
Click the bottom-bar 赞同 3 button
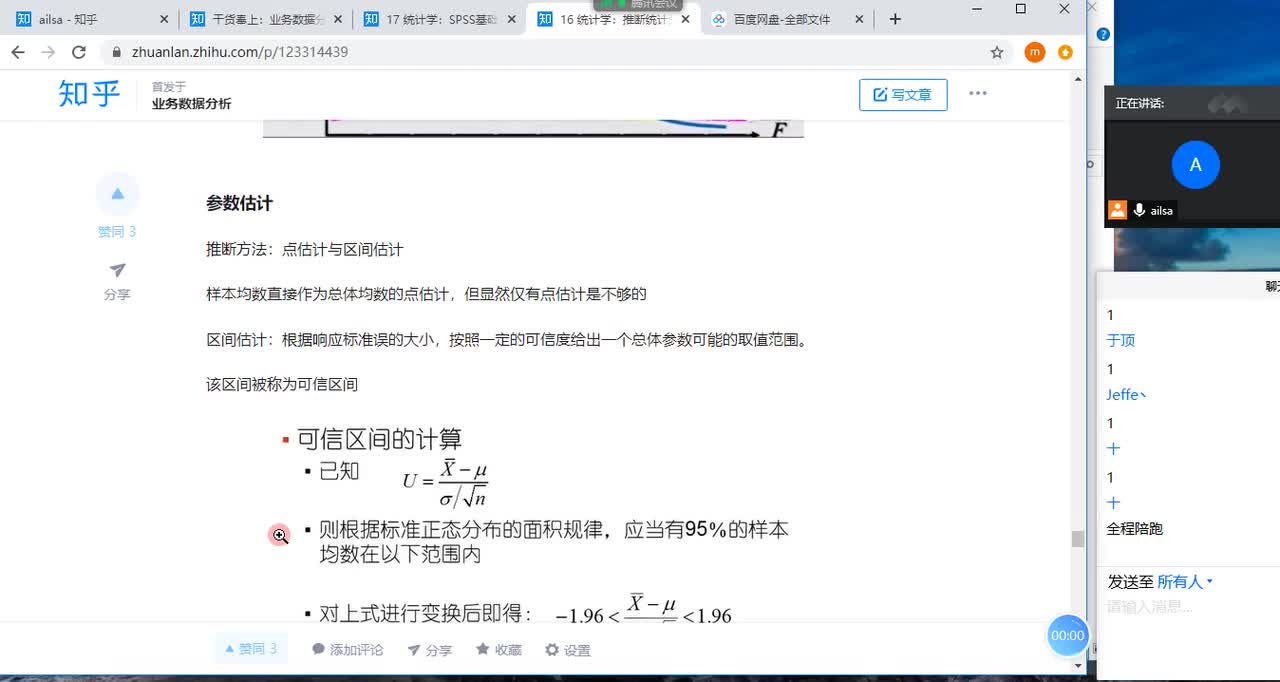point(251,649)
